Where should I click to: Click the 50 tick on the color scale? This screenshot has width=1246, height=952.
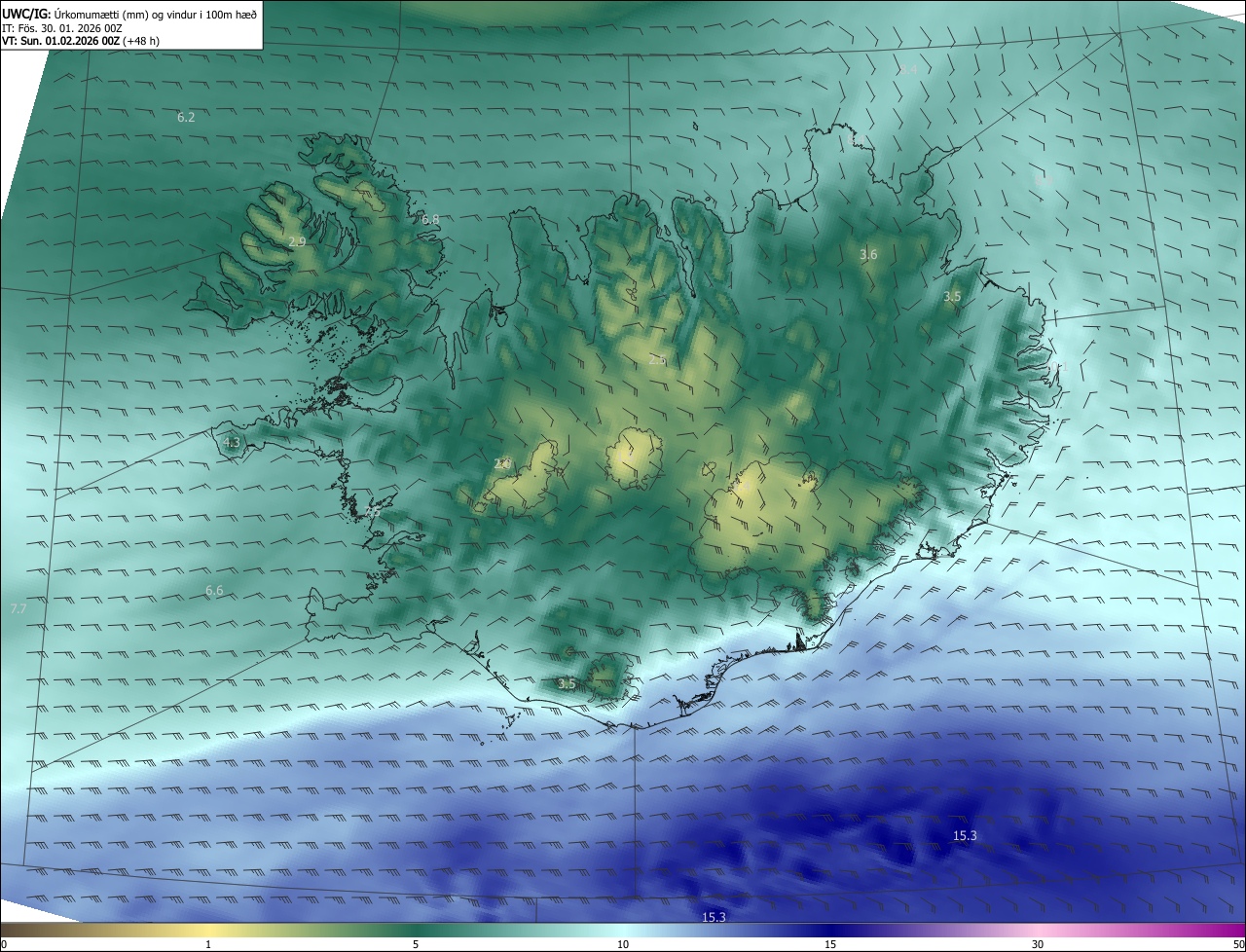pyautogui.click(x=1238, y=944)
